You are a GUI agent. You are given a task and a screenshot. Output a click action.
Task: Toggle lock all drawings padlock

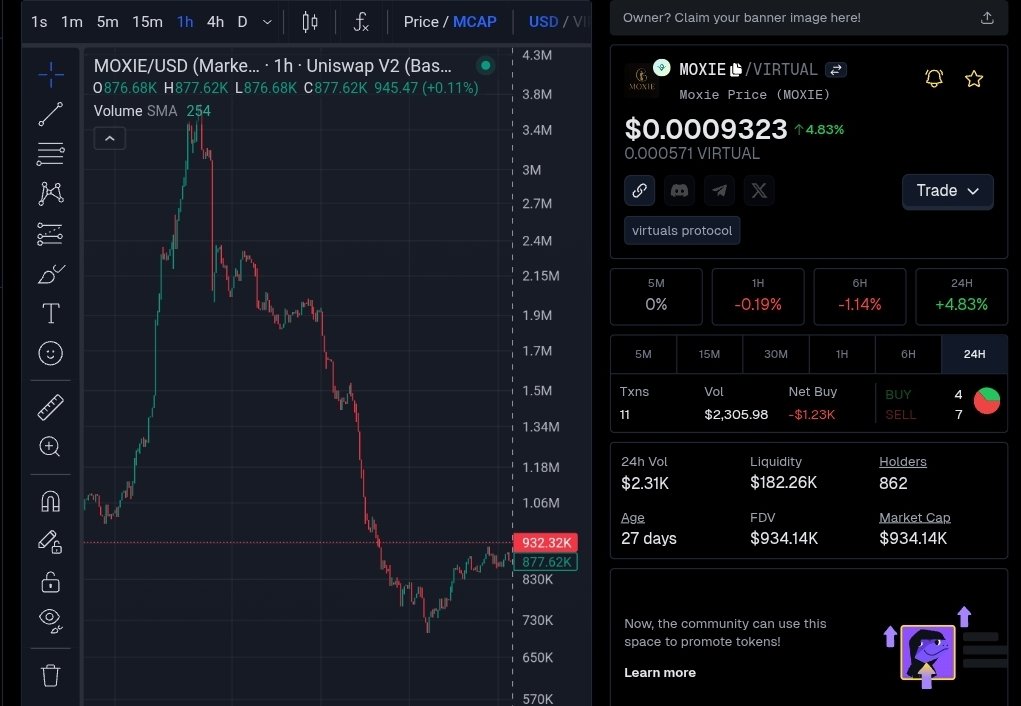(51, 581)
